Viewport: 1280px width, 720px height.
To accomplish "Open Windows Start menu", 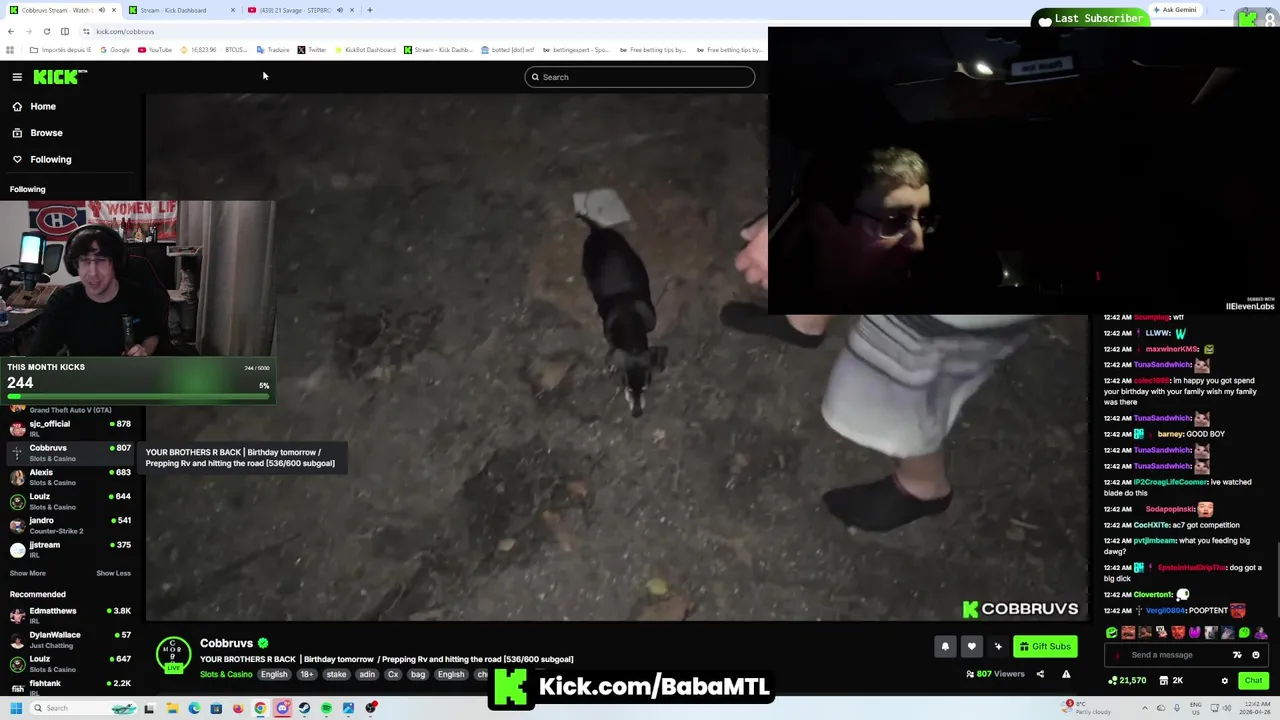I will pos(15,708).
